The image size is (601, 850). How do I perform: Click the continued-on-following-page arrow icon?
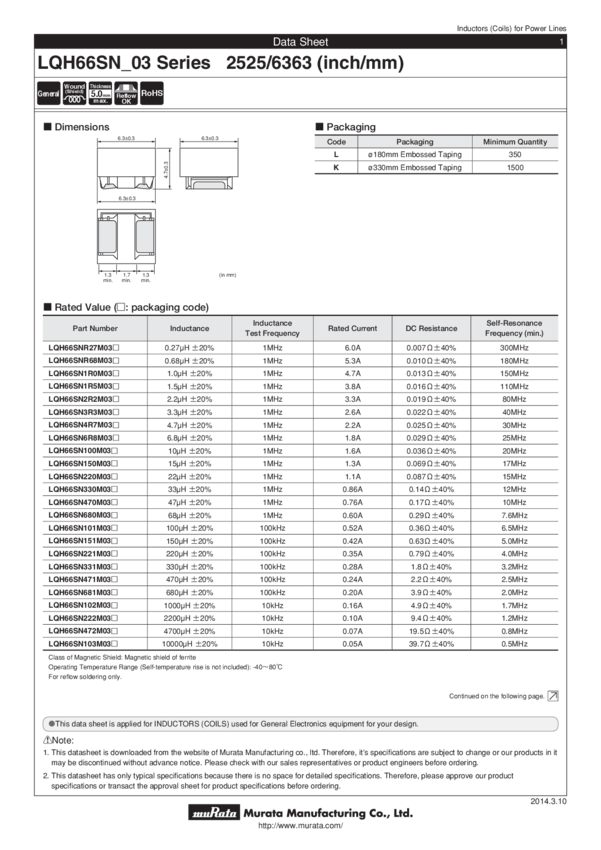(553, 696)
